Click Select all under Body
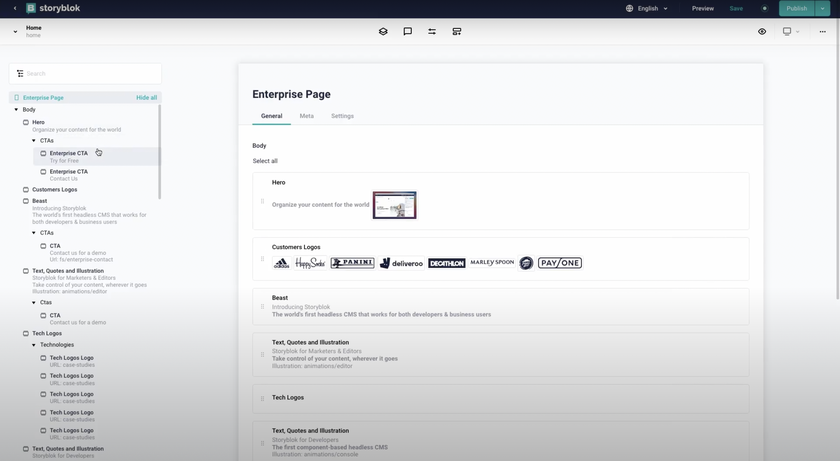Image resolution: width=840 pixels, height=461 pixels. coord(265,161)
